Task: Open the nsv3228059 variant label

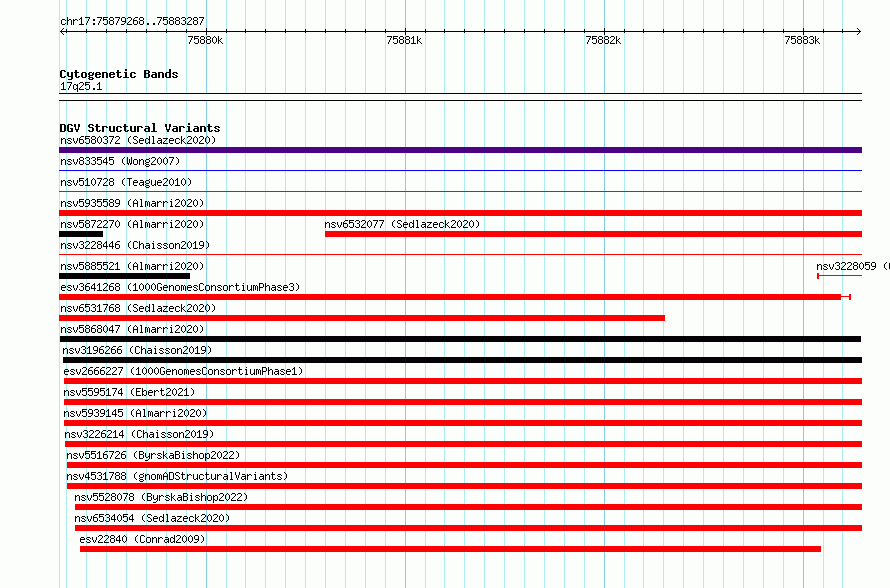Action: tap(853, 266)
